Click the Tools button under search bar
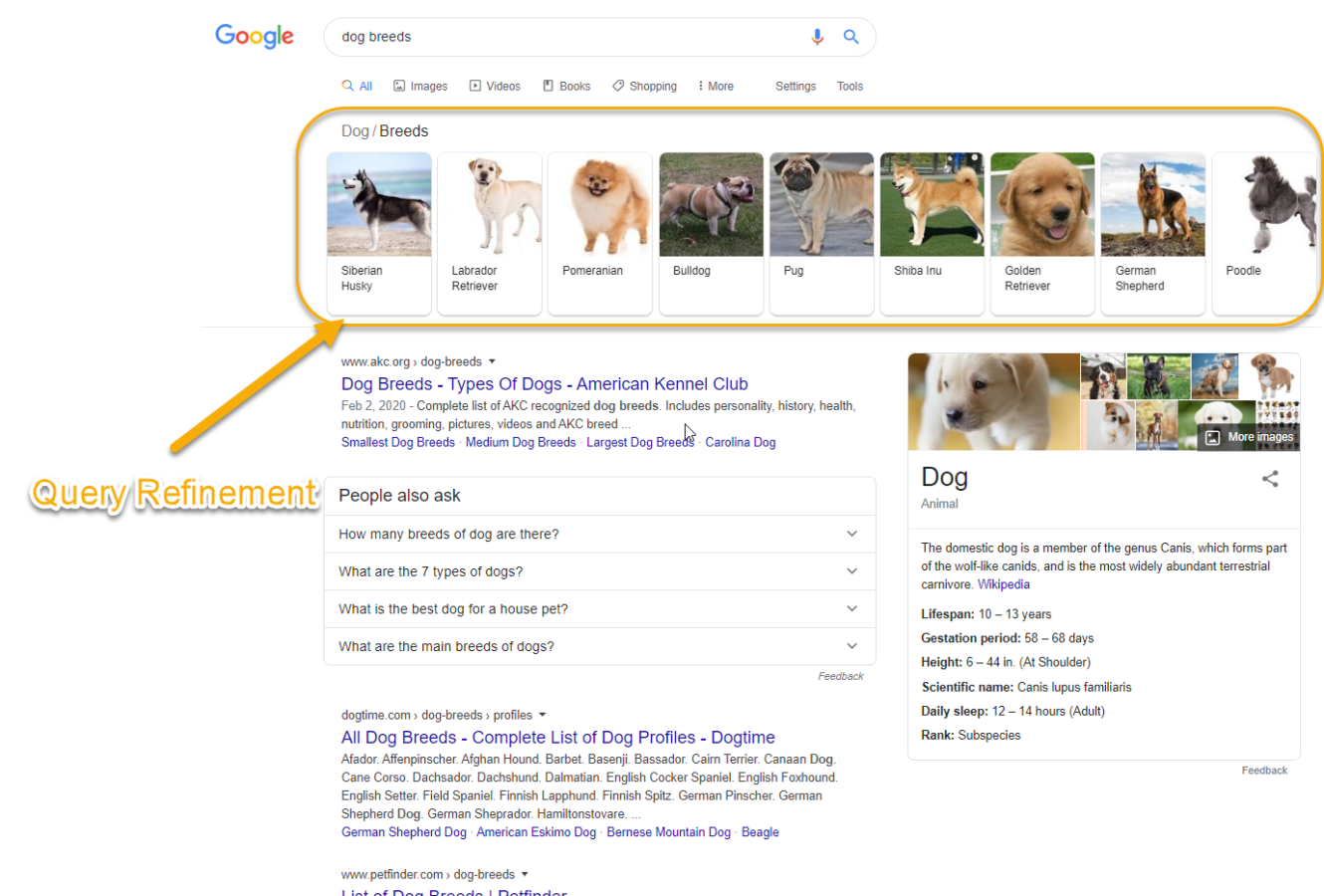Viewport: 1324px width, 896px height. [x=850, y=87]
